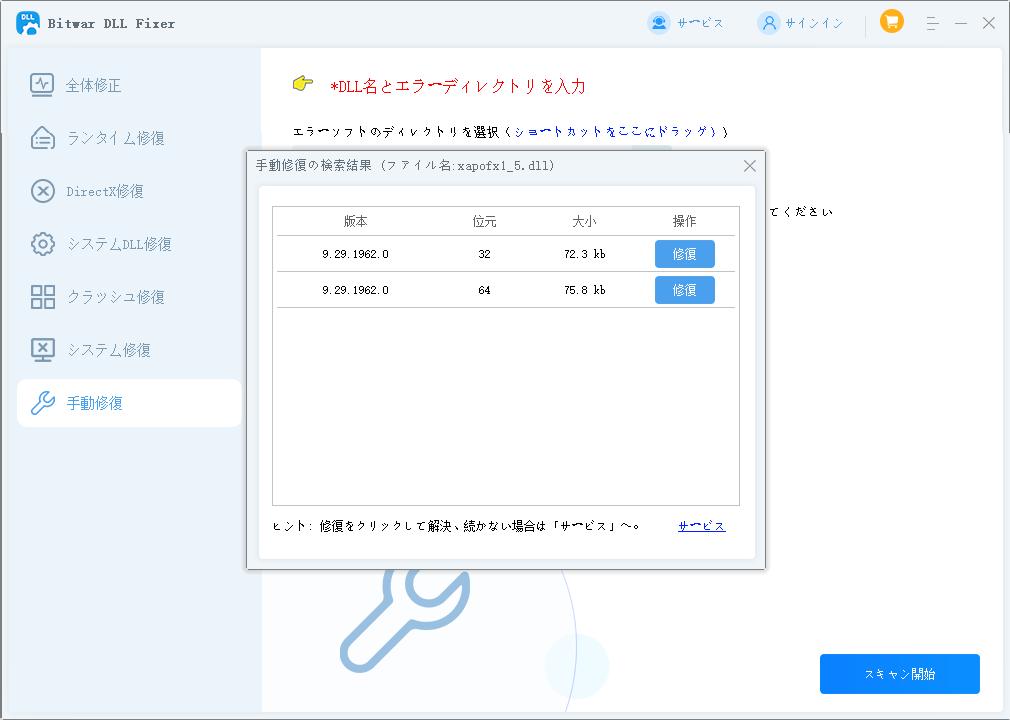
Task: Select the 75.8 kb size cell
Action: click(584, 290)
